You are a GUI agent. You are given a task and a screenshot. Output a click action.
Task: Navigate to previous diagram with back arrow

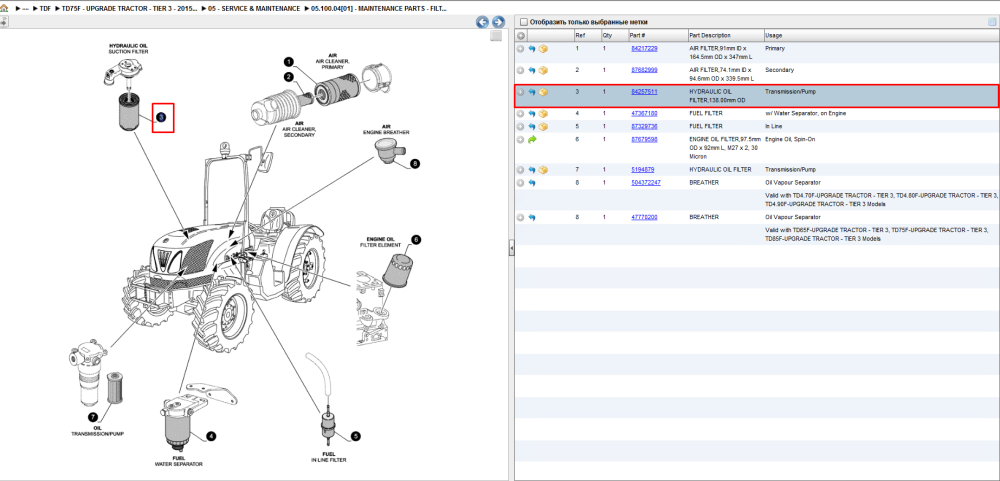pyautogui.click(x=483, y=22)
